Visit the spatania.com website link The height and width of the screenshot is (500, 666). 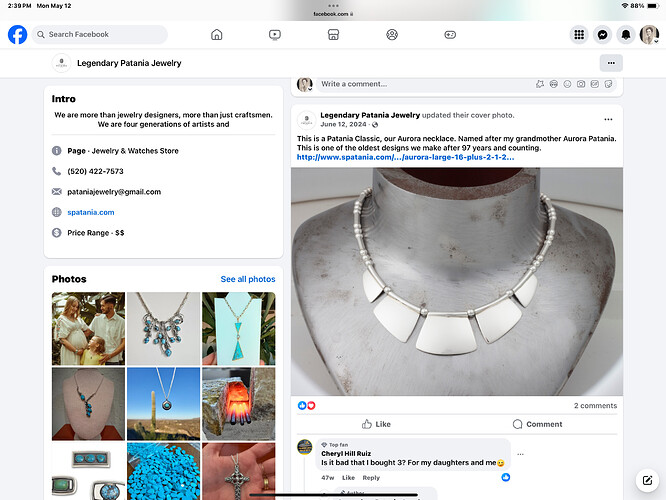[90, 212]
